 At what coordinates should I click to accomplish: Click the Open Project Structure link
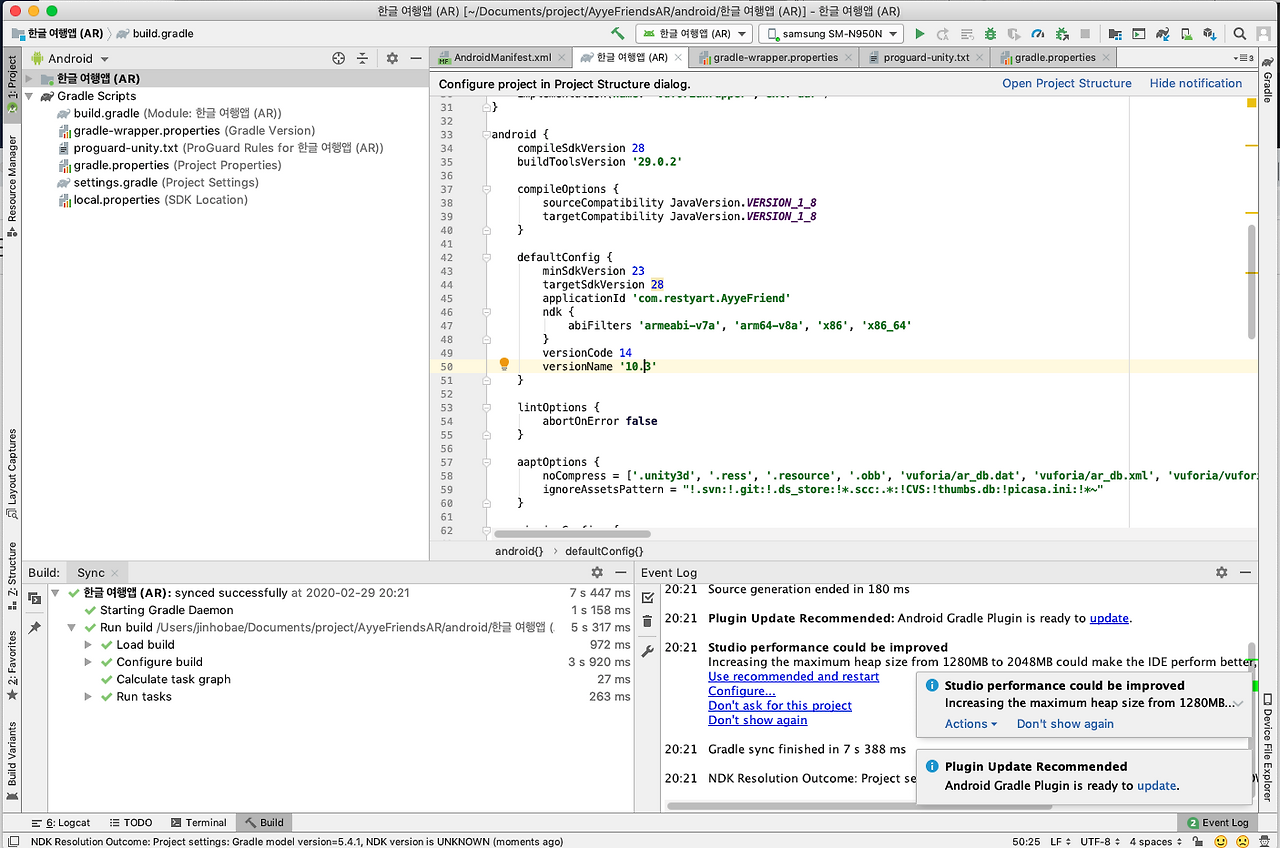pos(1066,83)
